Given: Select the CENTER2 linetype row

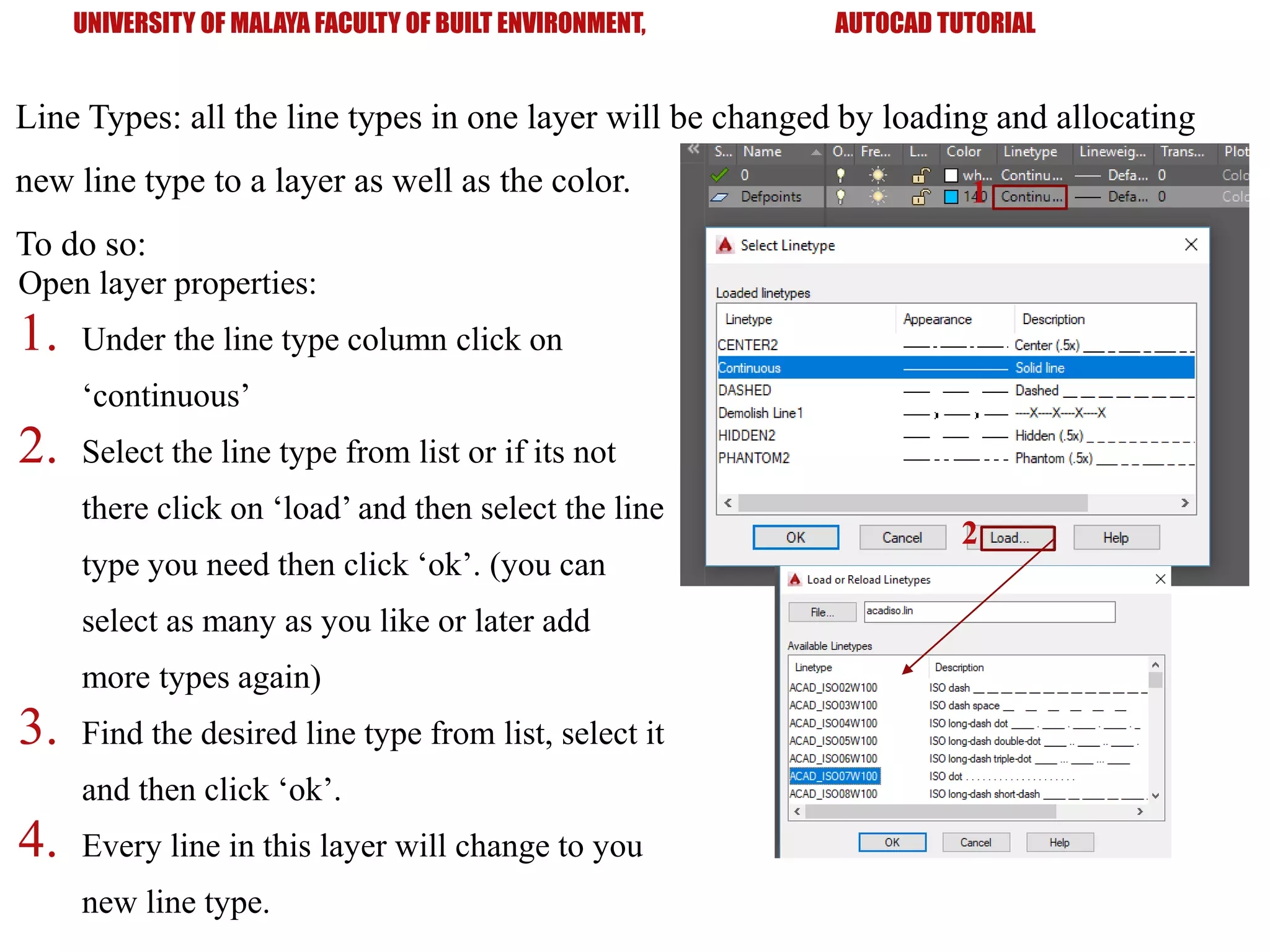Looking at the screenshot, I should point(956,345).
